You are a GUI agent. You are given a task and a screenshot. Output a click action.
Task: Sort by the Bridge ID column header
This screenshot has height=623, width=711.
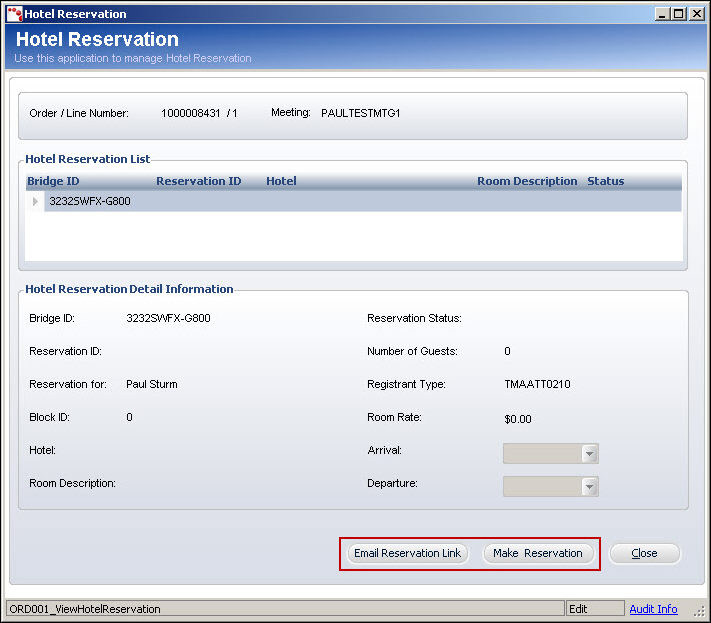[x=53, y=181]
